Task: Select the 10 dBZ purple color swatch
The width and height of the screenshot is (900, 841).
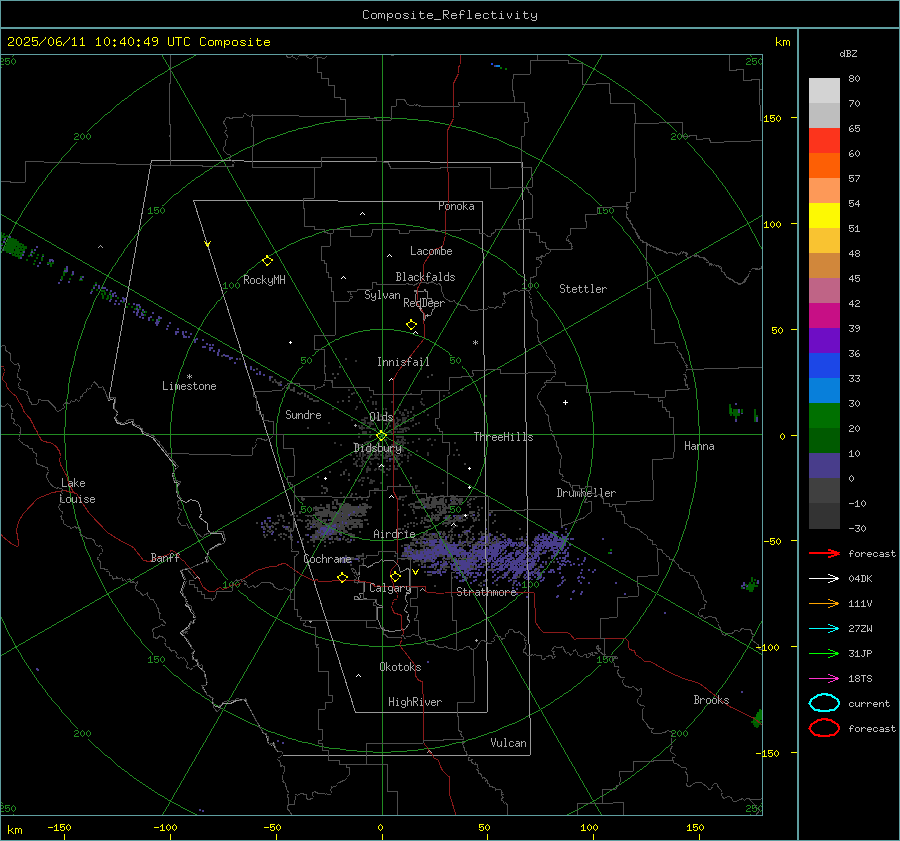Action: [x=824, y=465]
